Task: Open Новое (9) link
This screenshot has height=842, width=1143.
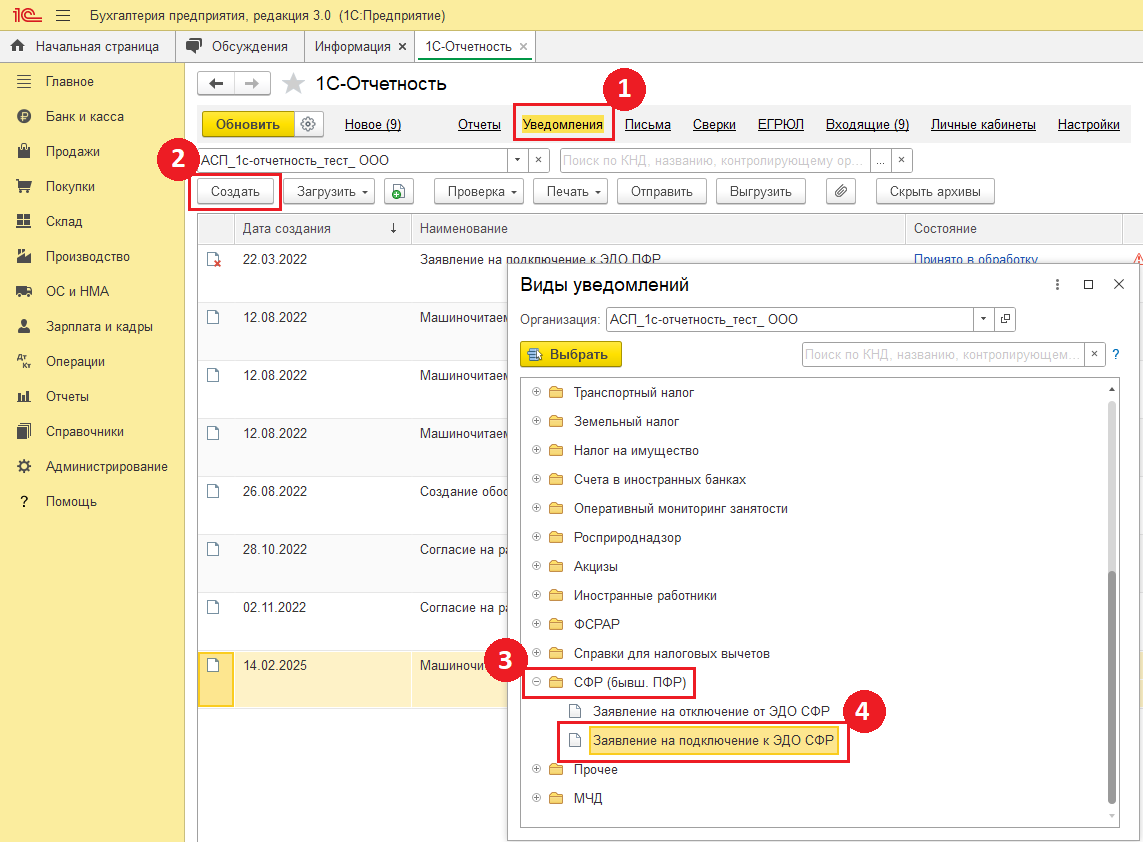Action: point(372,125)
